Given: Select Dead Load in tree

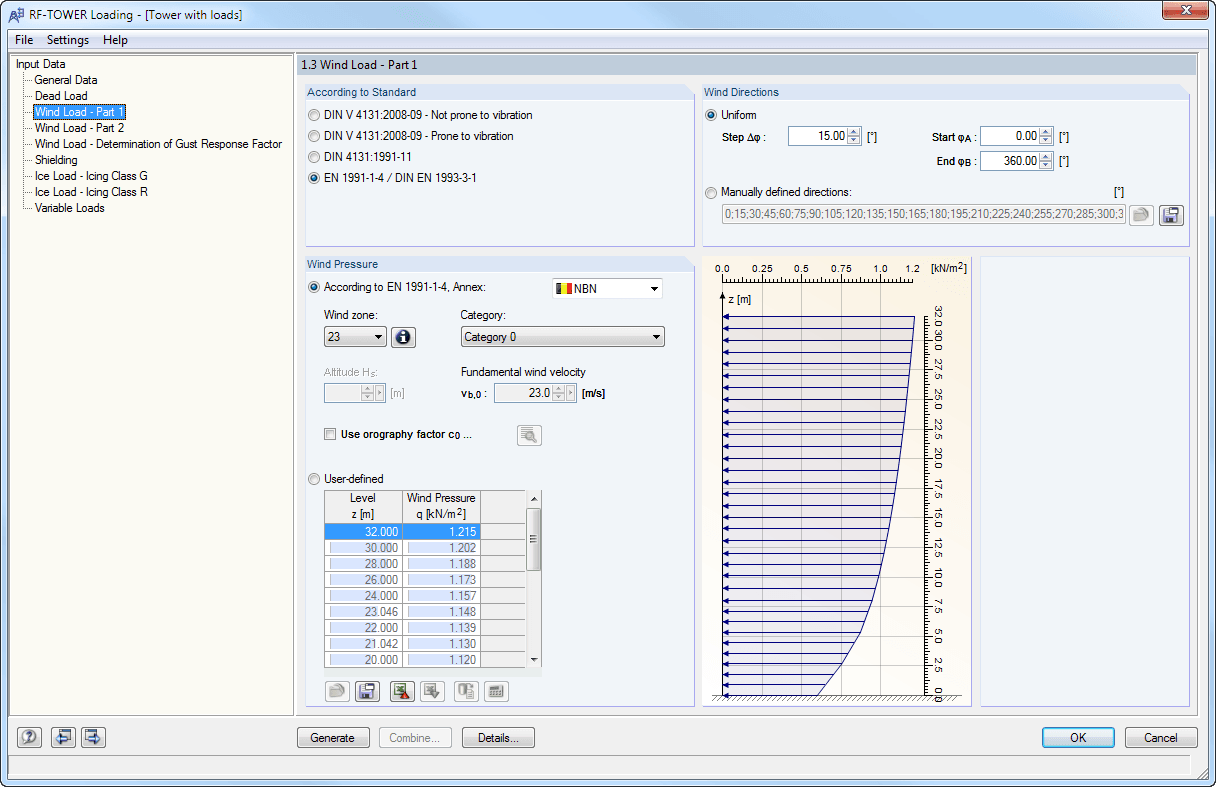Looking at the screenshot, I should pos(61,96).
